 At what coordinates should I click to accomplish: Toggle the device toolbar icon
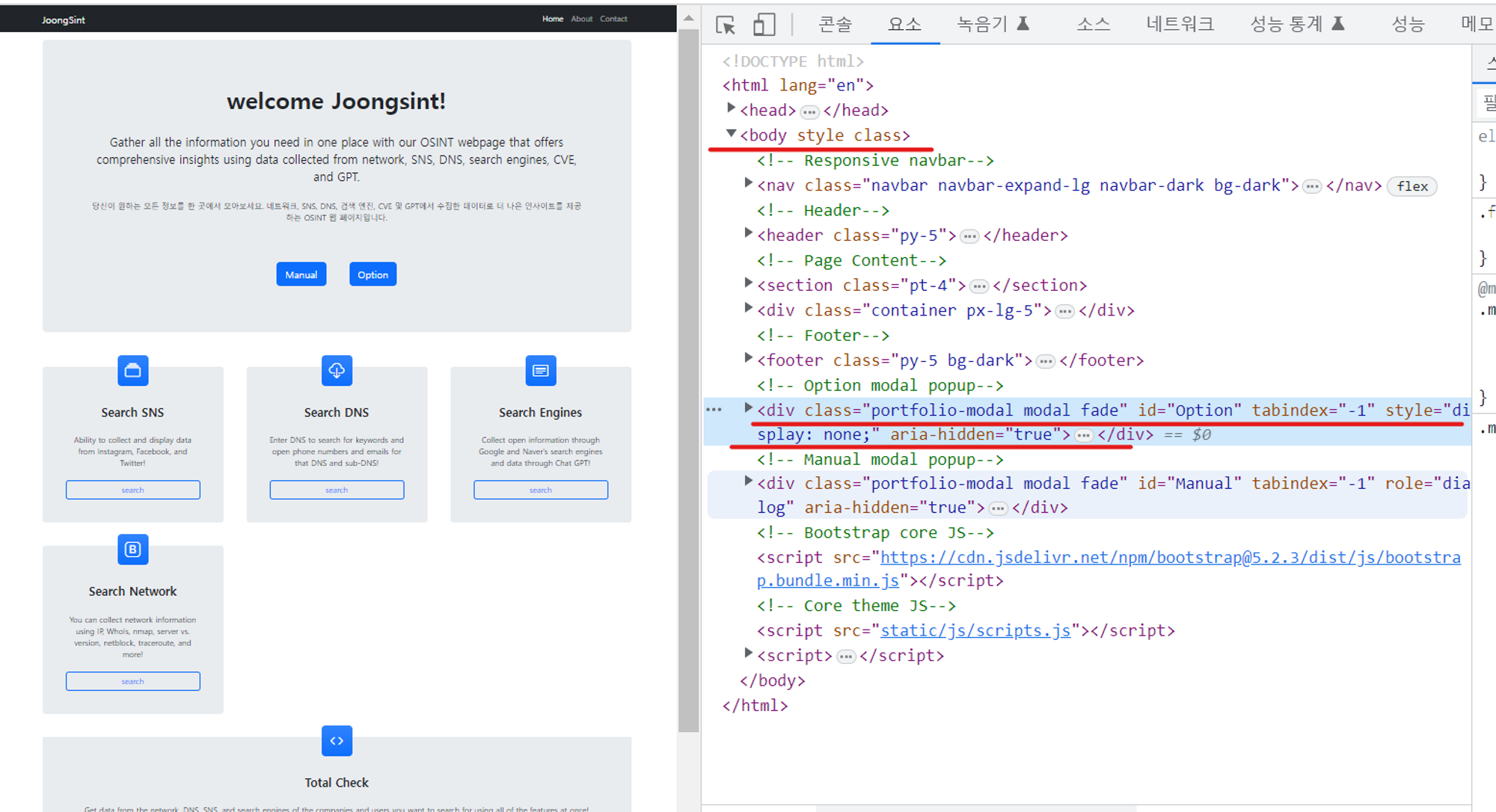tap(764, 25)
